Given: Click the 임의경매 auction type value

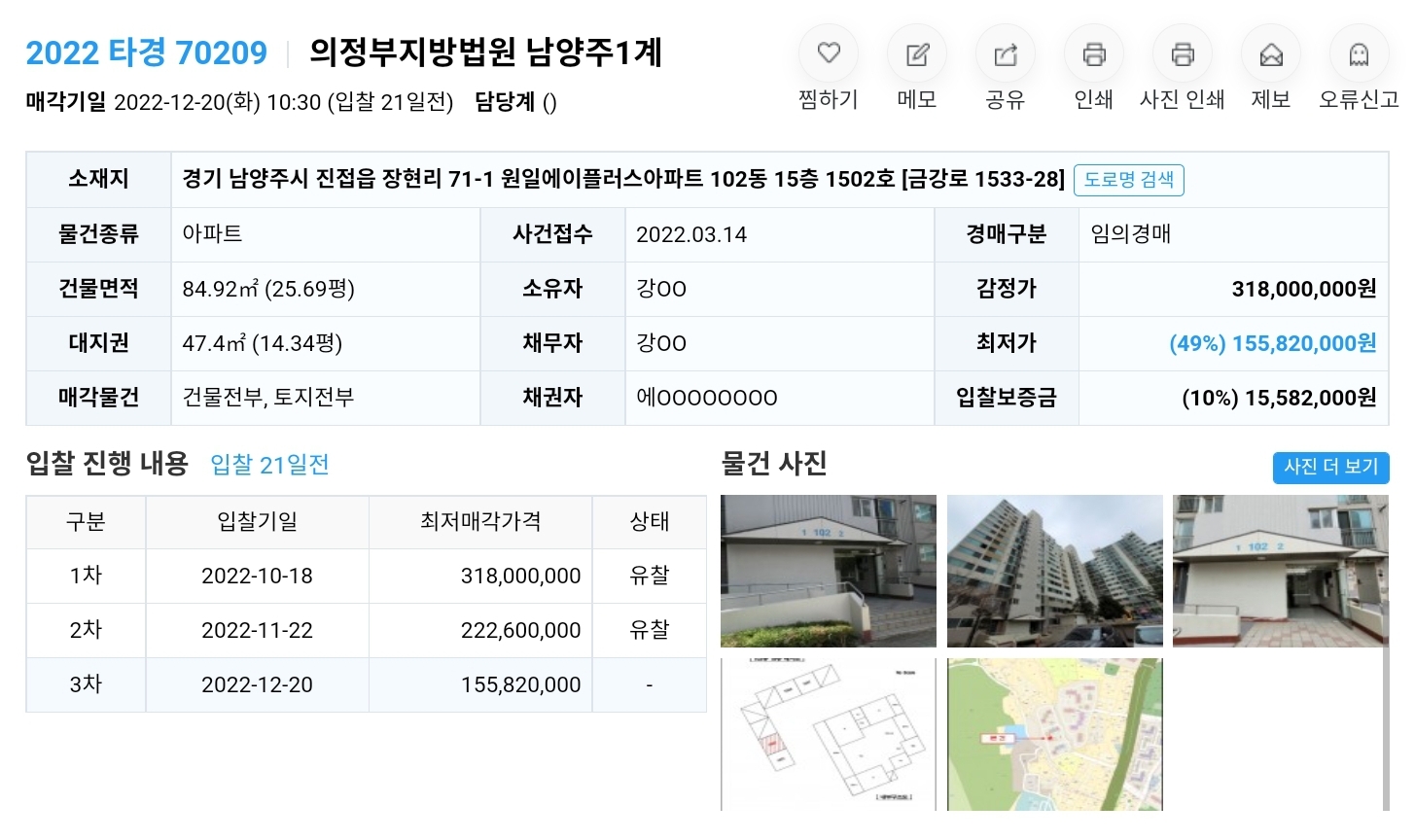Looking at the screenshot, I should (1130, 234).
